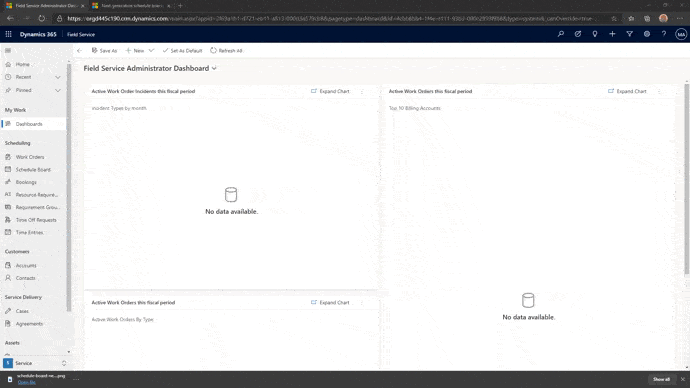This screenshot has height=388, width=690.
Task: Click Open file link in downloads bar
Action: 26,382
